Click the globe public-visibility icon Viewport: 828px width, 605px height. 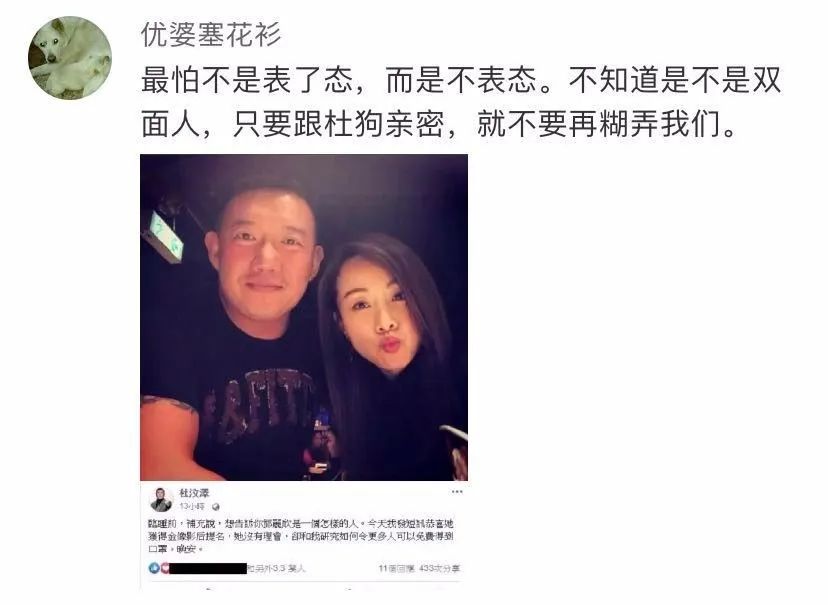(x=215, y=507)
